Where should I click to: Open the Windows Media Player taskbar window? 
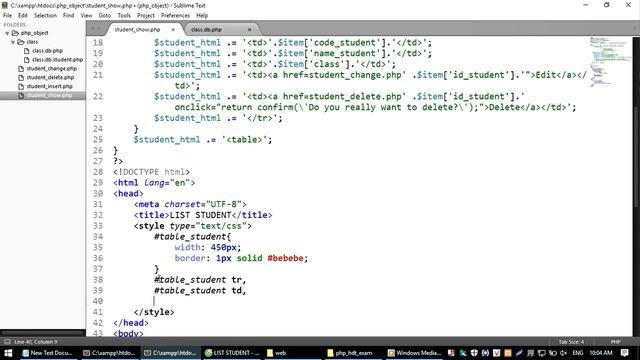(414, 353)
